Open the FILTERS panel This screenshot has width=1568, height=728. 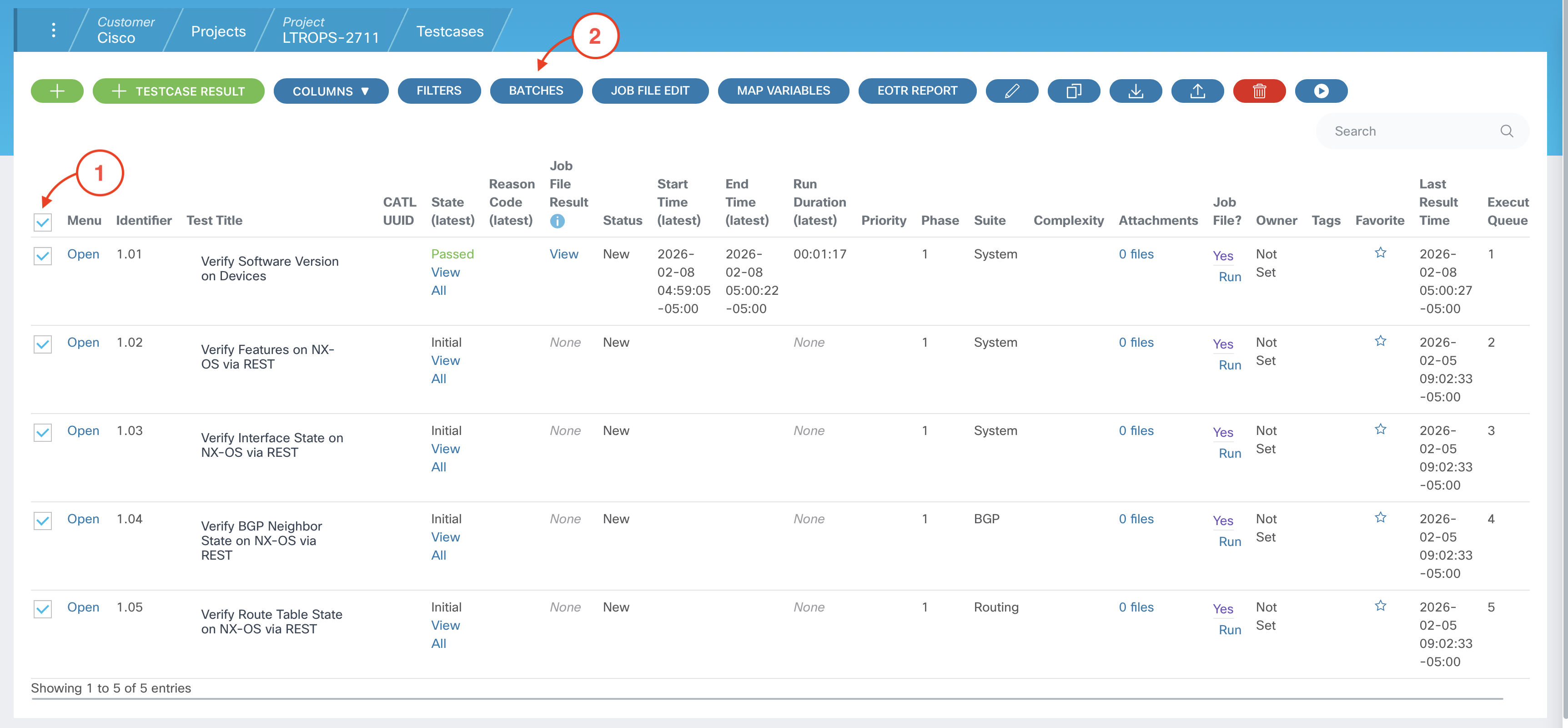pos(438,91)
